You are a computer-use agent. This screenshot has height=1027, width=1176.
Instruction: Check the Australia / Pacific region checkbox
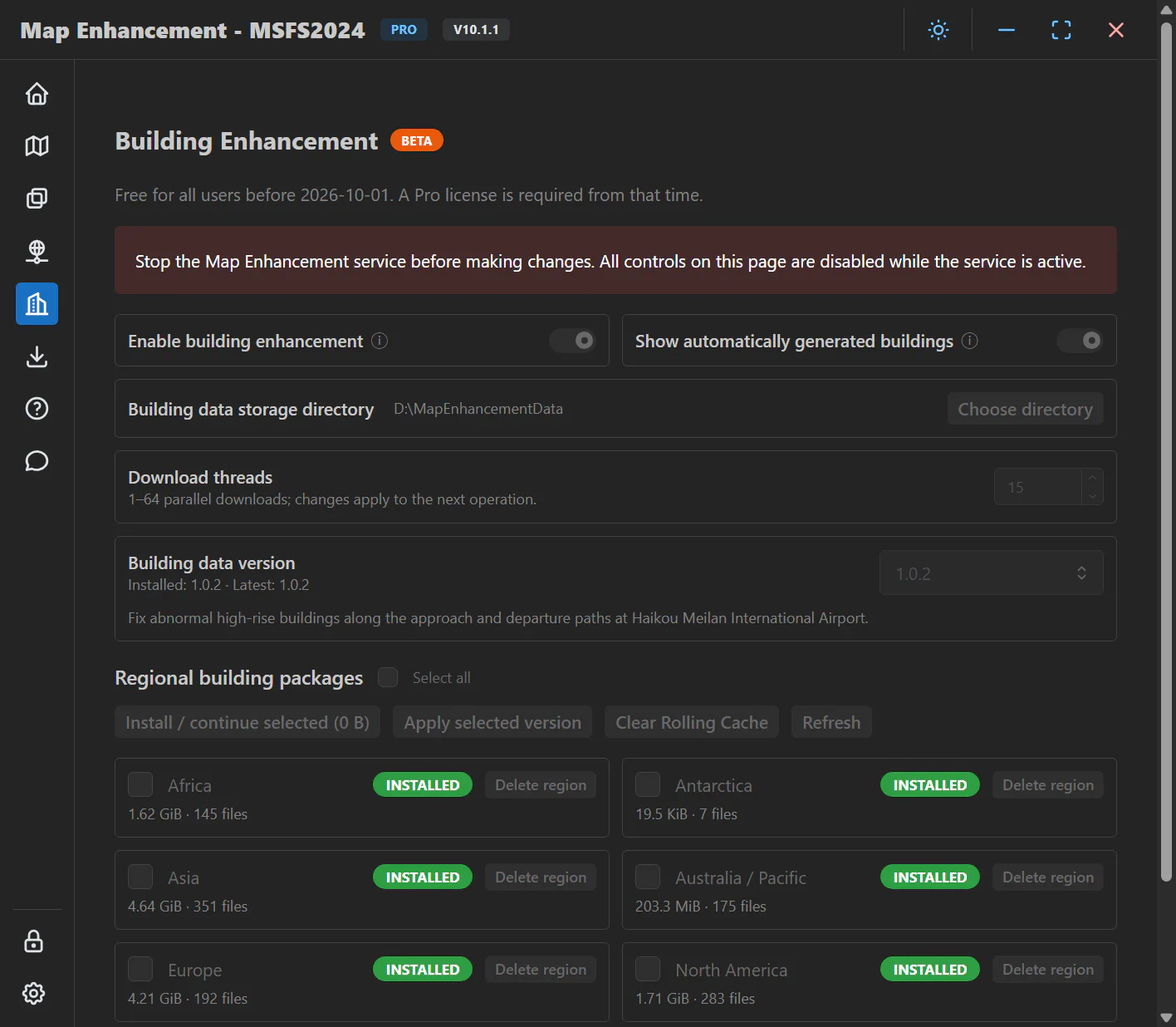click(x=648, y=877)
